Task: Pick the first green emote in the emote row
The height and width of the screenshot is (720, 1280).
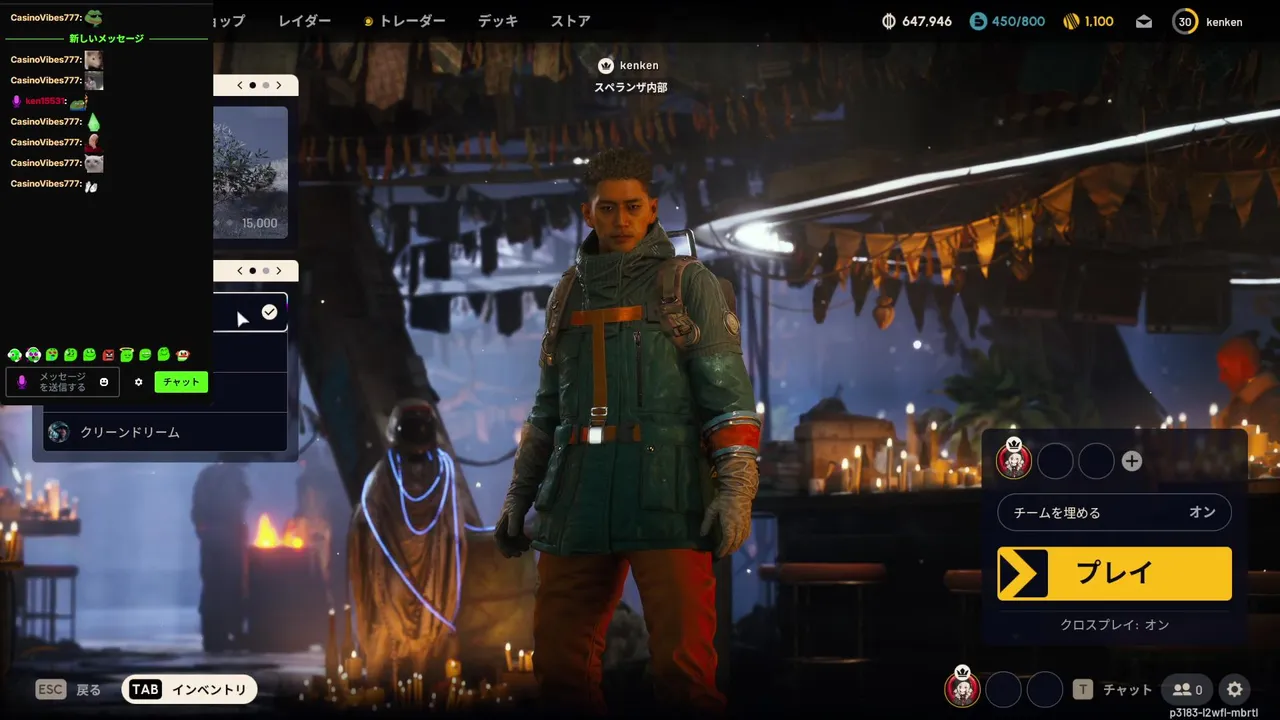Action: 14,355
